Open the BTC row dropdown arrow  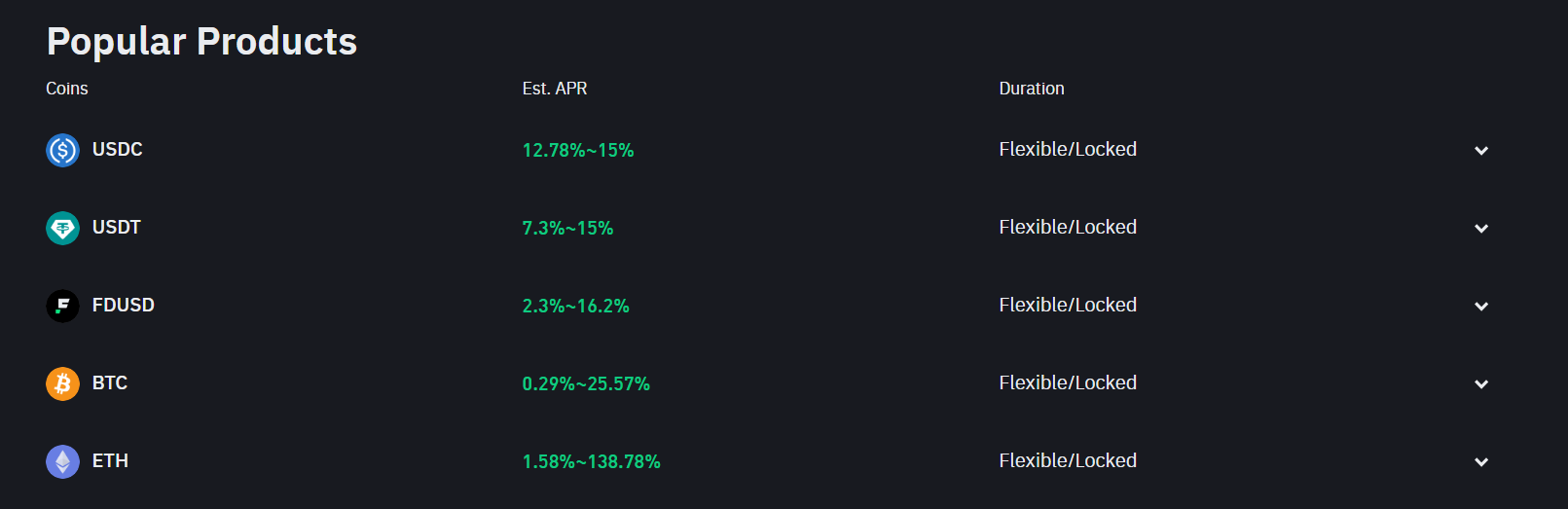point(1481,383)
